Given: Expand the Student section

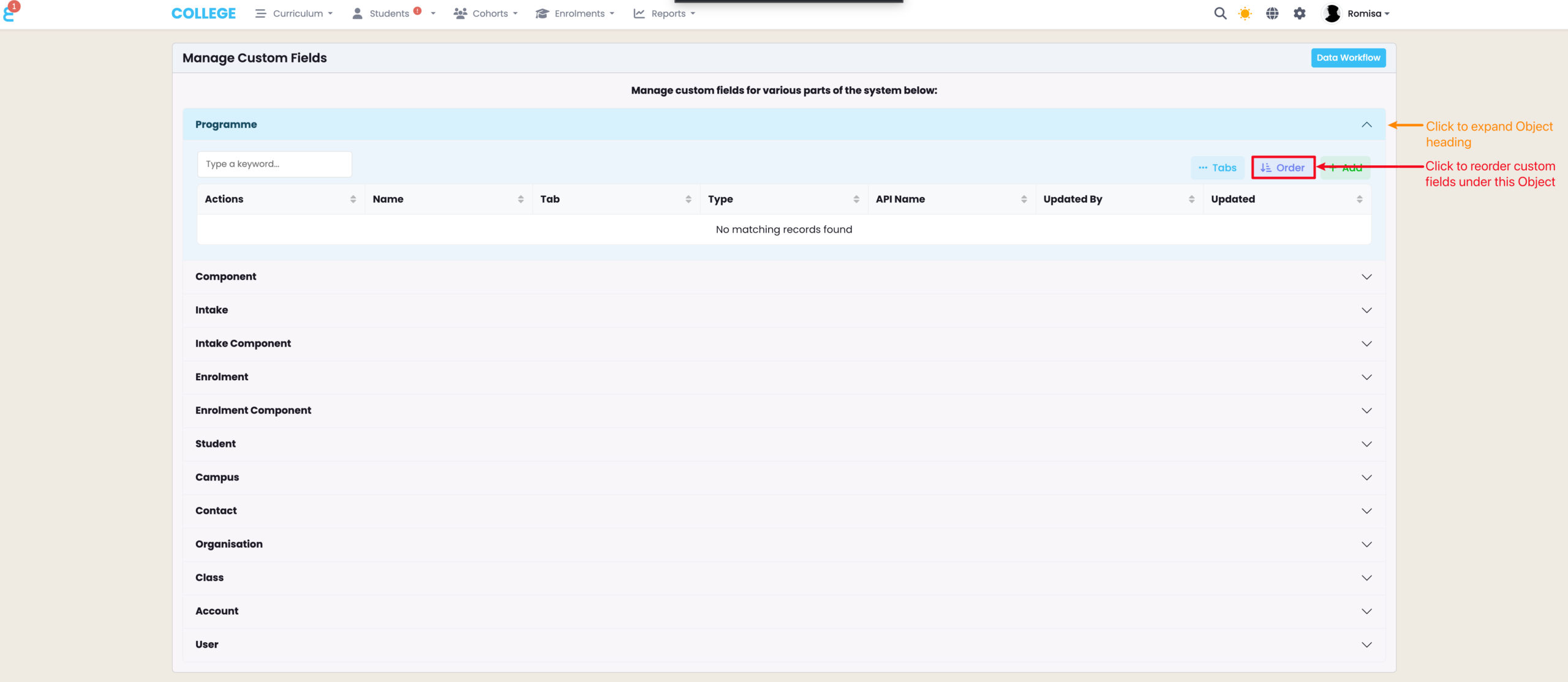Looking at the screenshot, I should pos(1366,444).
